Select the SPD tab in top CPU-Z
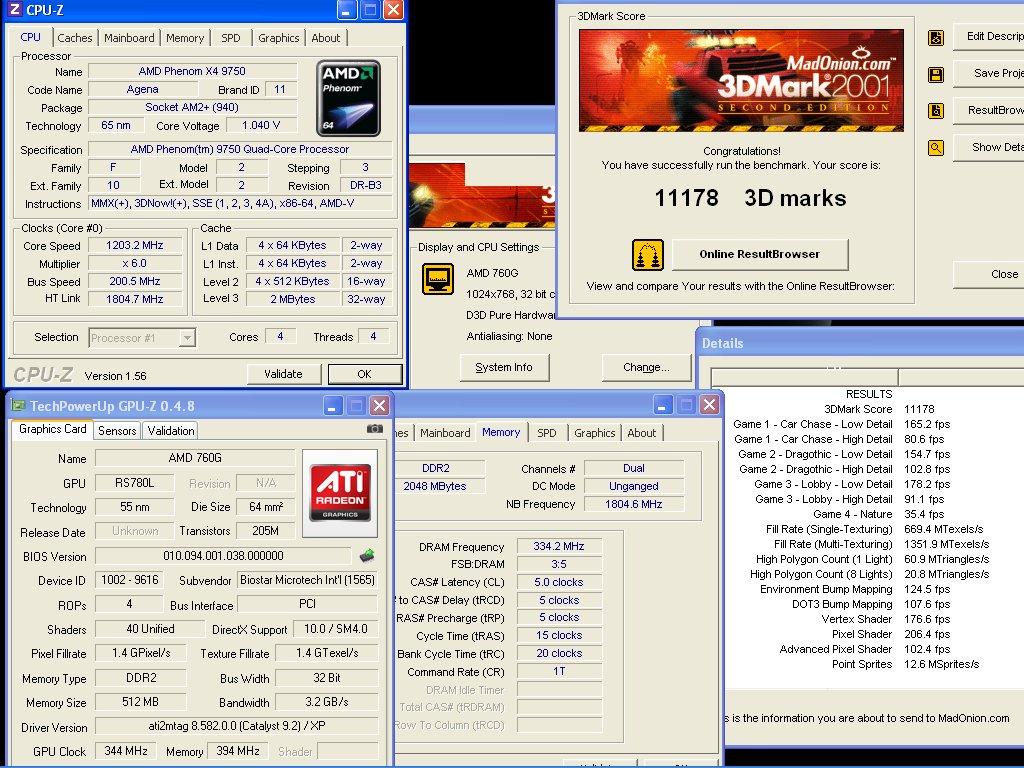This screenshot has height=768, width=1024. click(x=231, y=38)
